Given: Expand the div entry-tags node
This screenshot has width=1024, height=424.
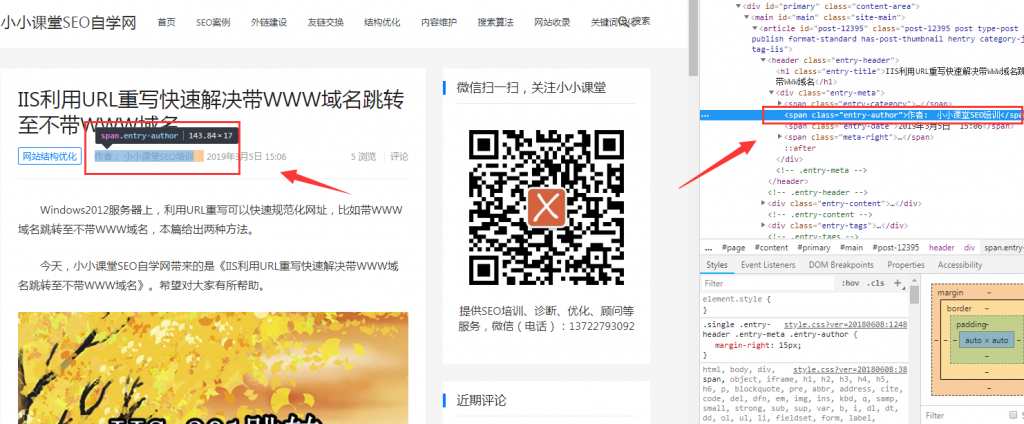Looking at the screenshot, I should pos(763,225).
